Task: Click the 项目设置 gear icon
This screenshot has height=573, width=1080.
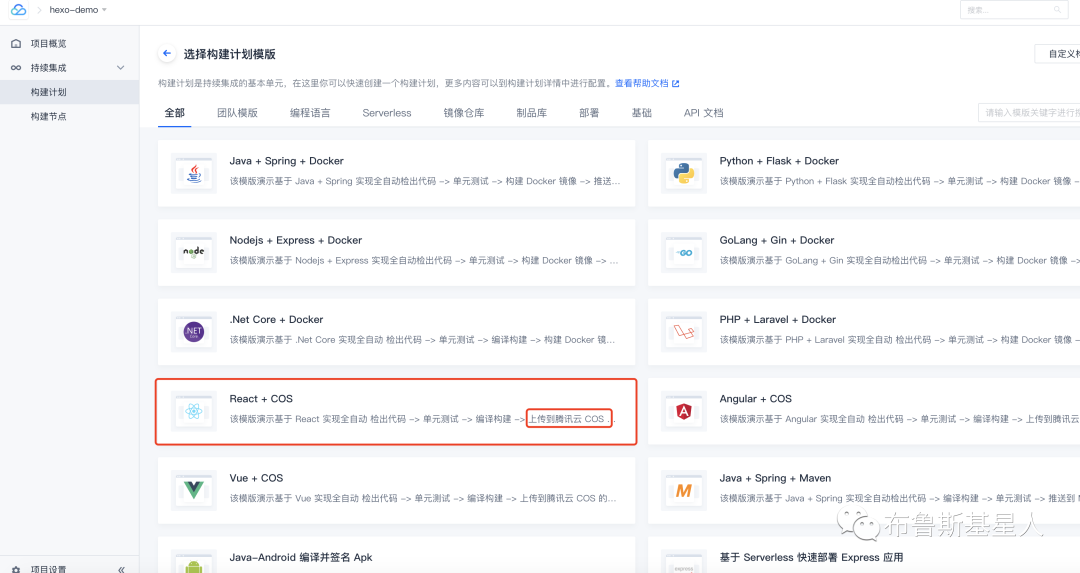Action: (16, 570)
